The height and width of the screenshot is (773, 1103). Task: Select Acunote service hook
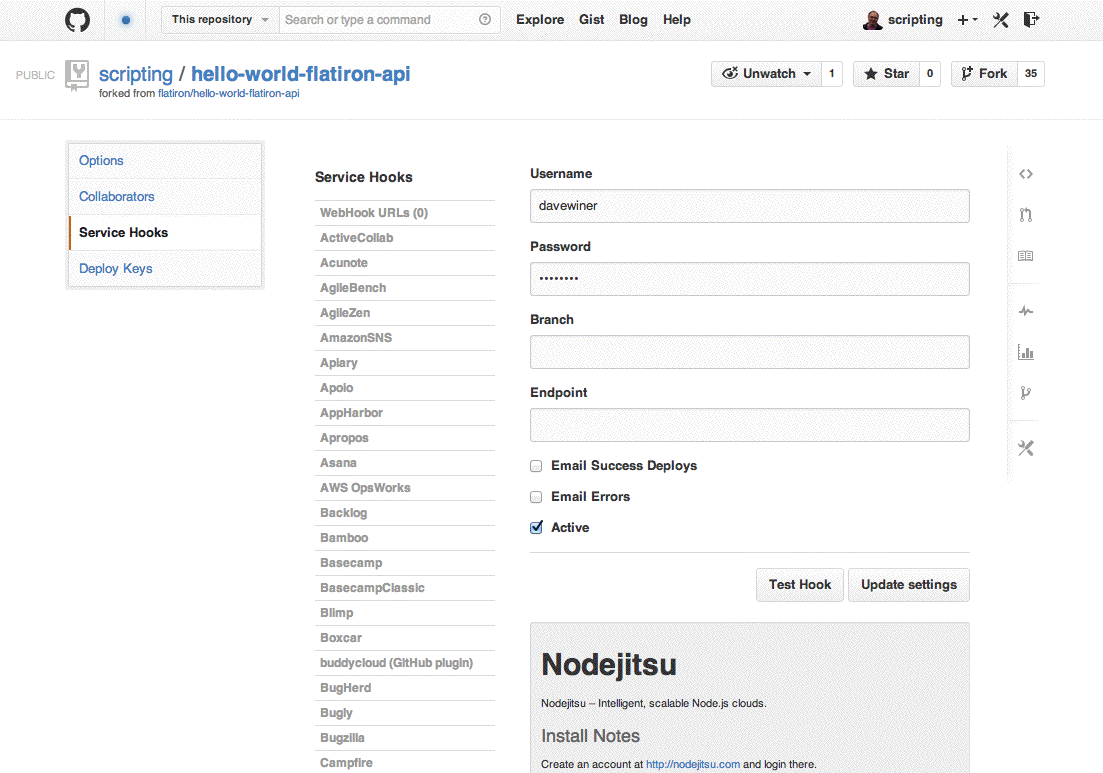pos(405,263)
